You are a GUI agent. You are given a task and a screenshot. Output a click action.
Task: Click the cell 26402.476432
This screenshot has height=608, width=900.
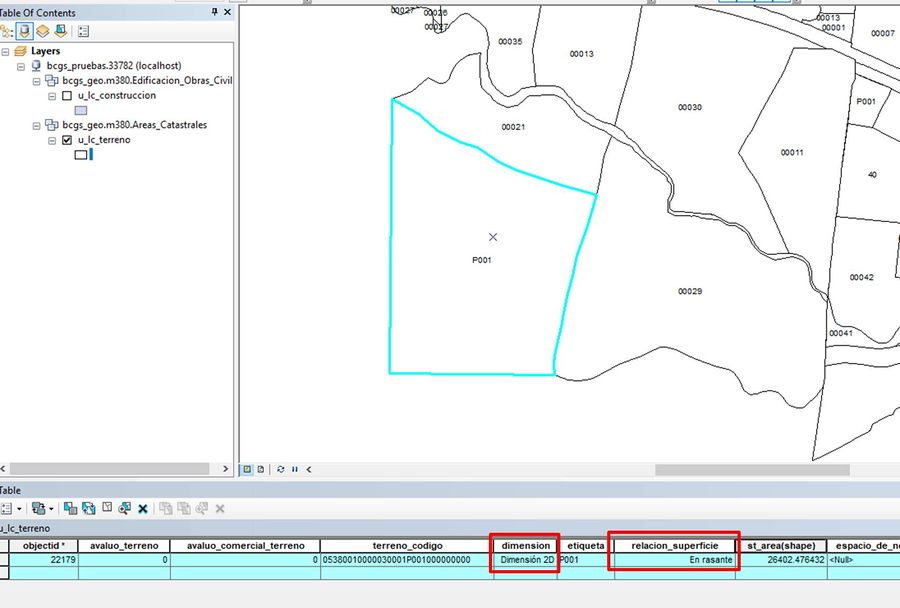tap(781, 559)
